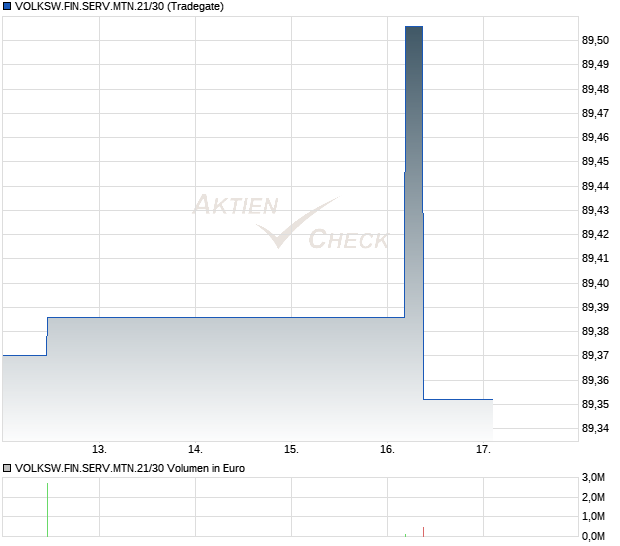Click the tall green volume bar
Viewport: 620px width, 546px height.
(x=47, y=510)
